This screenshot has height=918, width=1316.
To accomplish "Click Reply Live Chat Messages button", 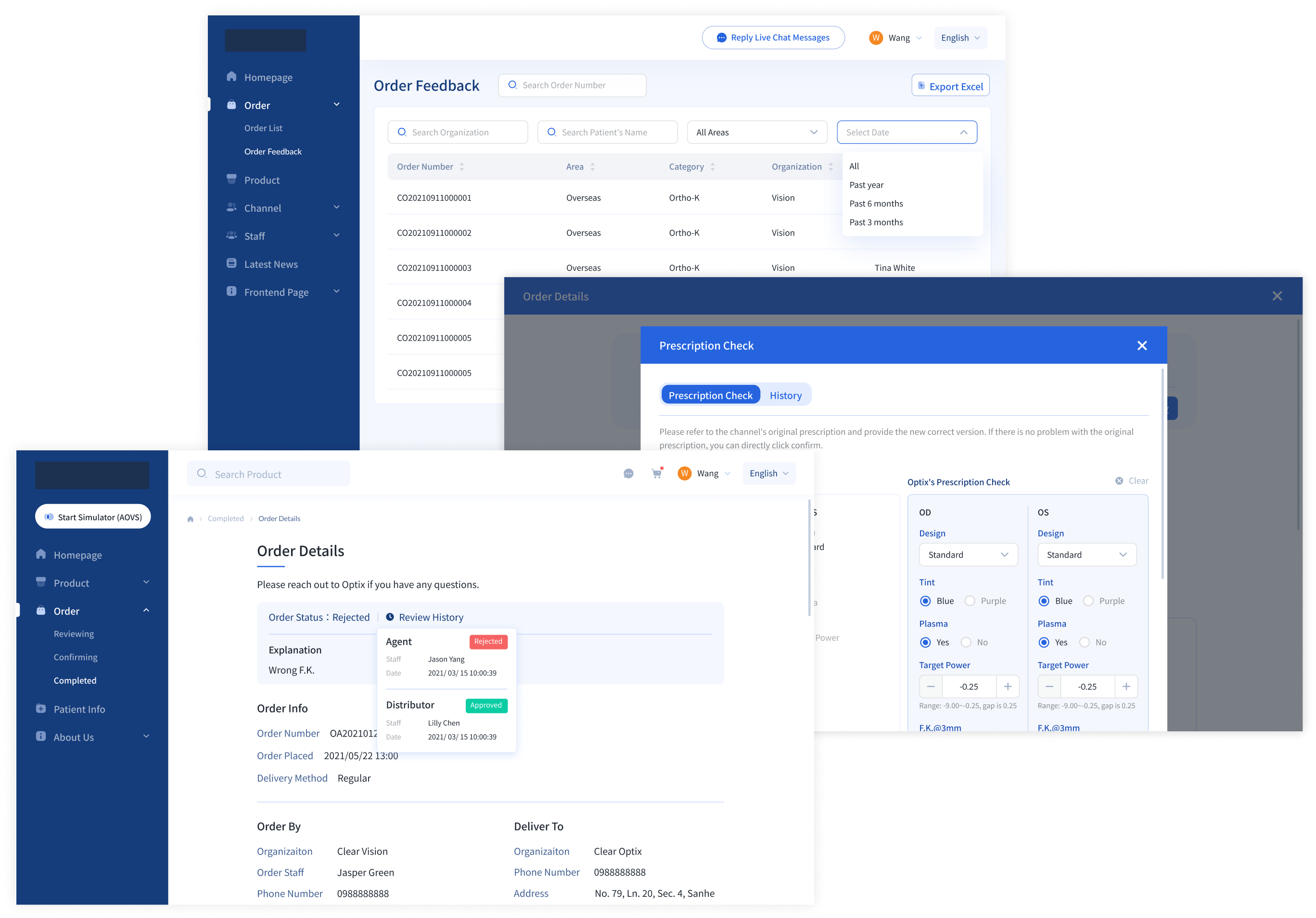I will (x=773, y=38).
